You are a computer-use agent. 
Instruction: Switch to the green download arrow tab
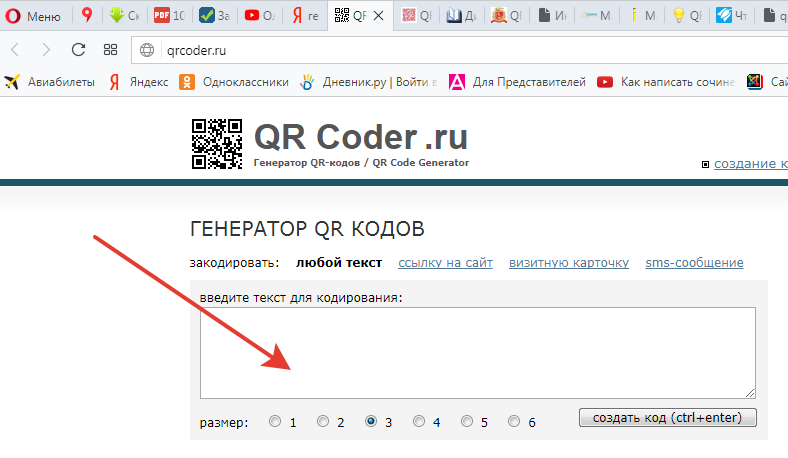pyautogui.click(x=124, y=16)
